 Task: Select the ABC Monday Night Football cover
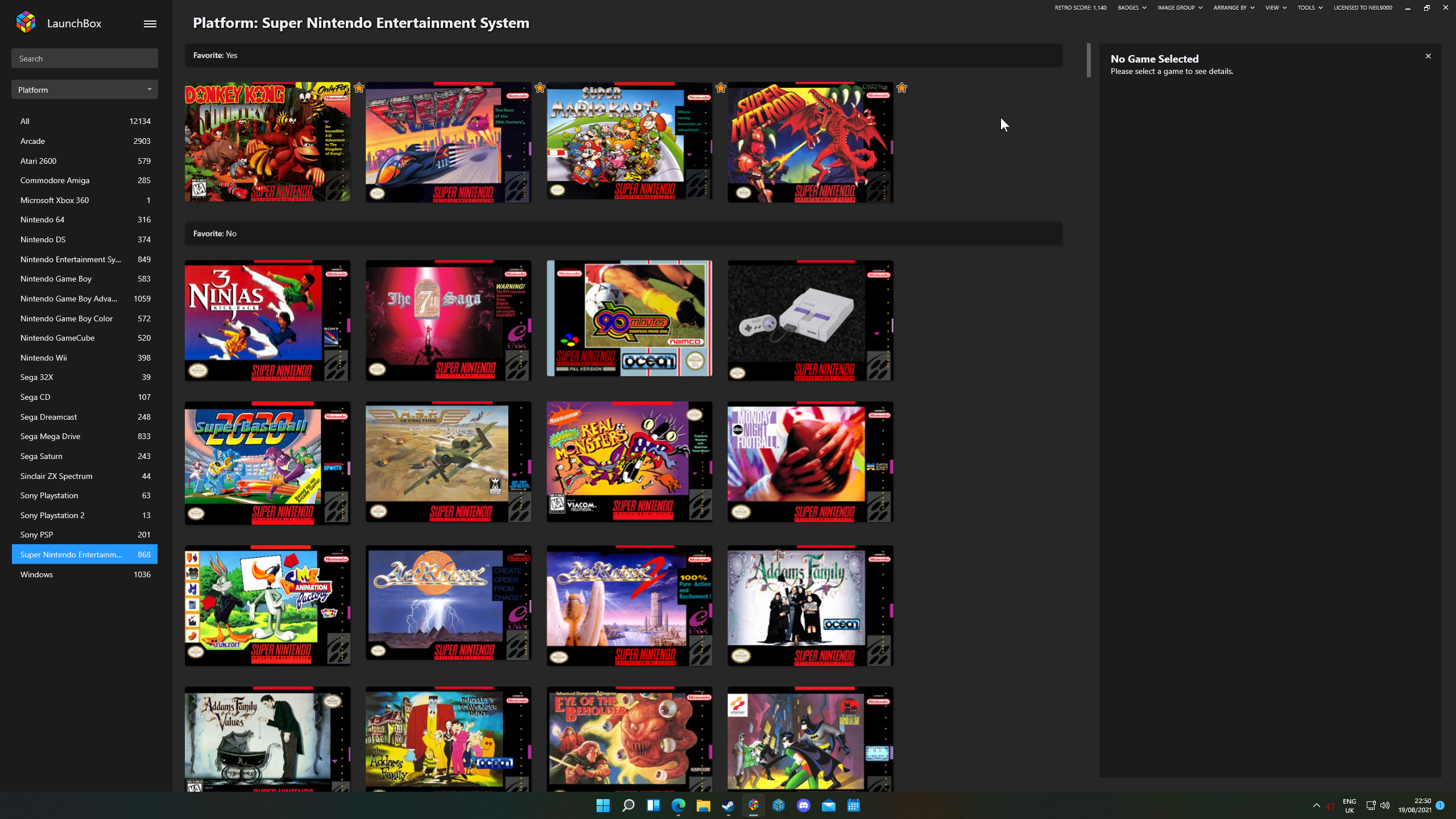pyautogui.click(x=810, y=462)
